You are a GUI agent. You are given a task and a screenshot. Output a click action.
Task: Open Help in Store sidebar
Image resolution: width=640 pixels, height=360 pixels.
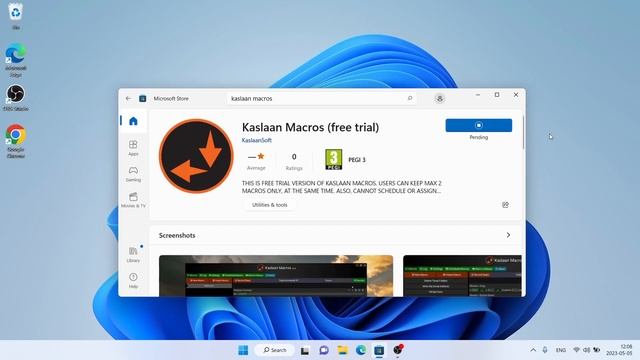pos(133,280)
